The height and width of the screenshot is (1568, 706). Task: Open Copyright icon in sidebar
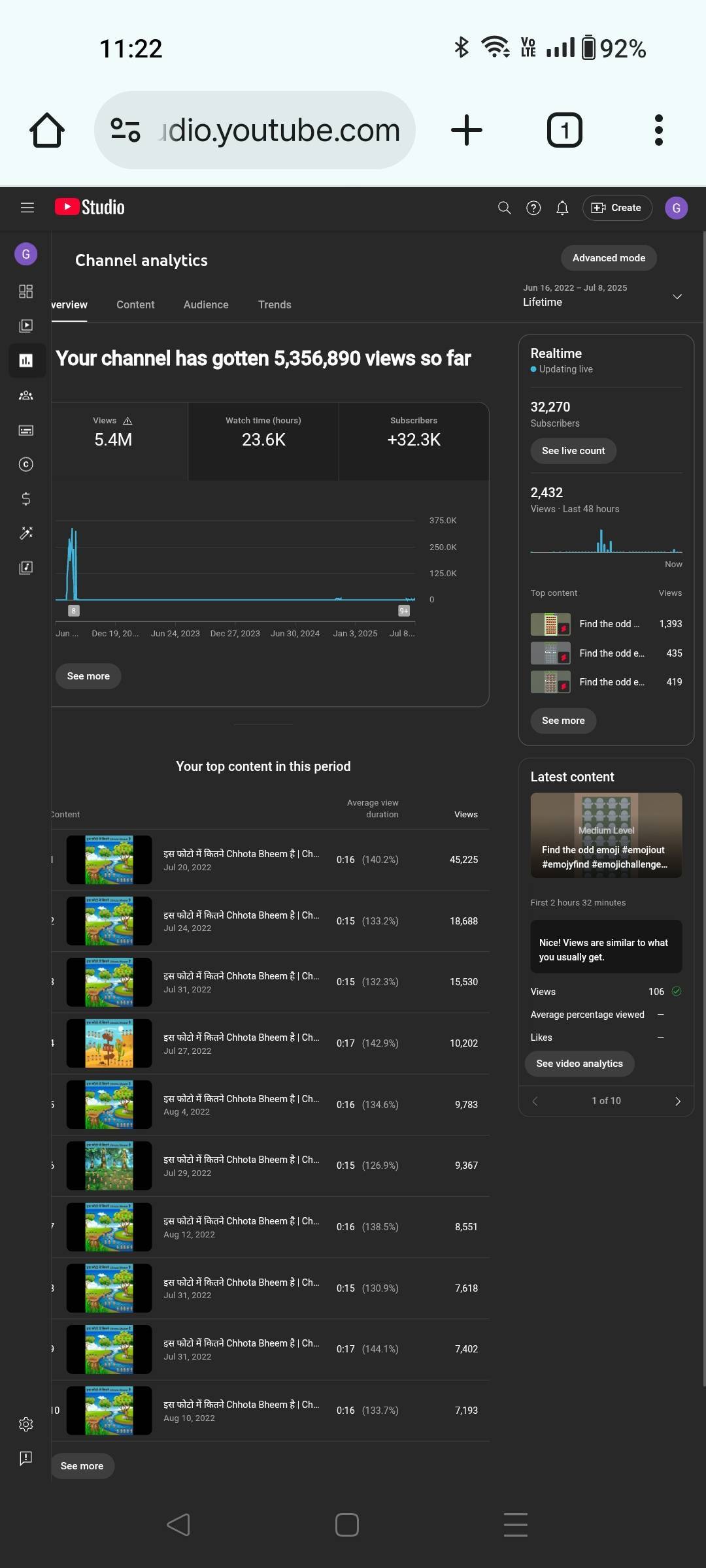tap(26, 465)
